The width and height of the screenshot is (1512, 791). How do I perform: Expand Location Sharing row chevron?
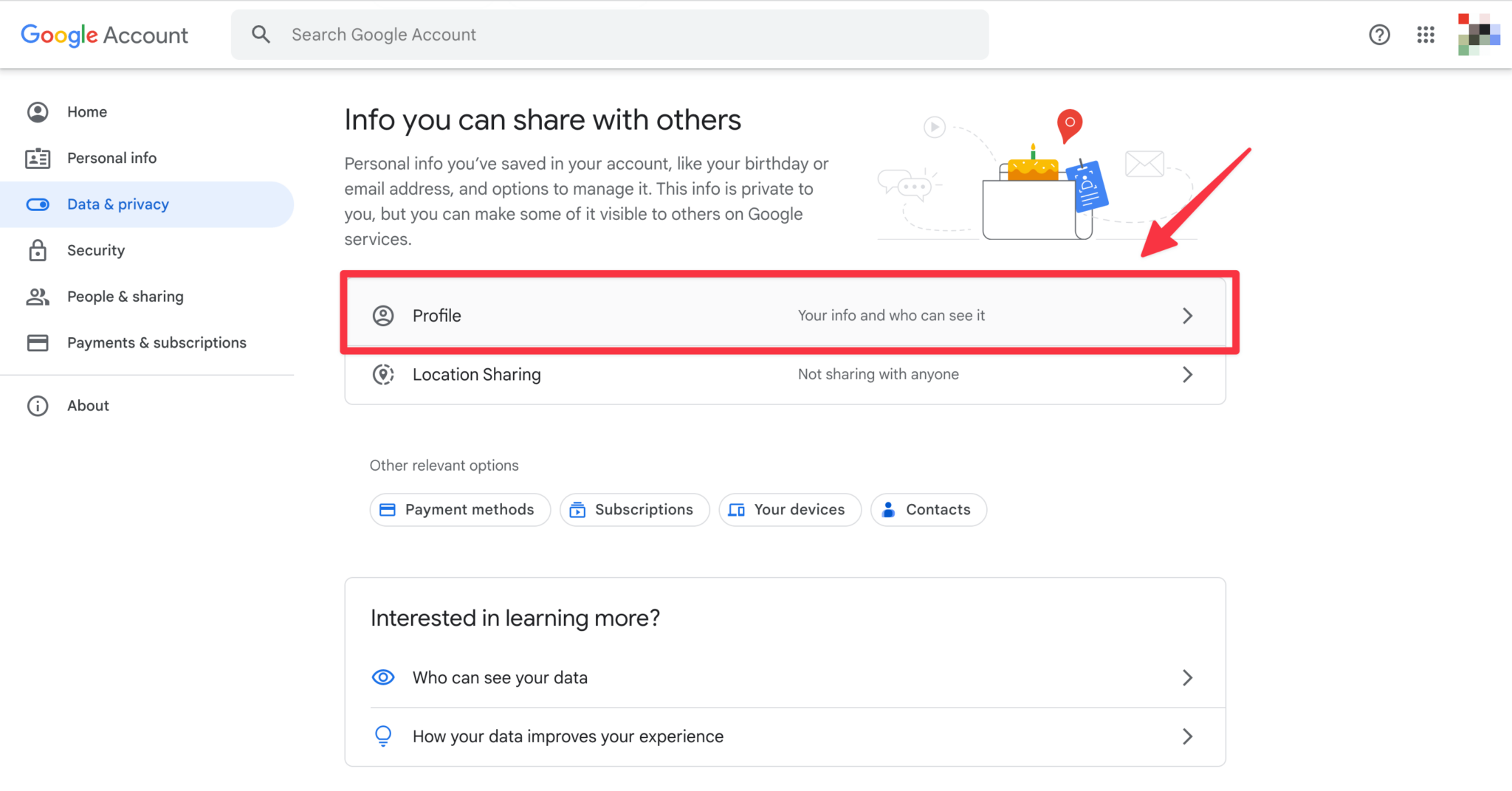(1187, 375)
